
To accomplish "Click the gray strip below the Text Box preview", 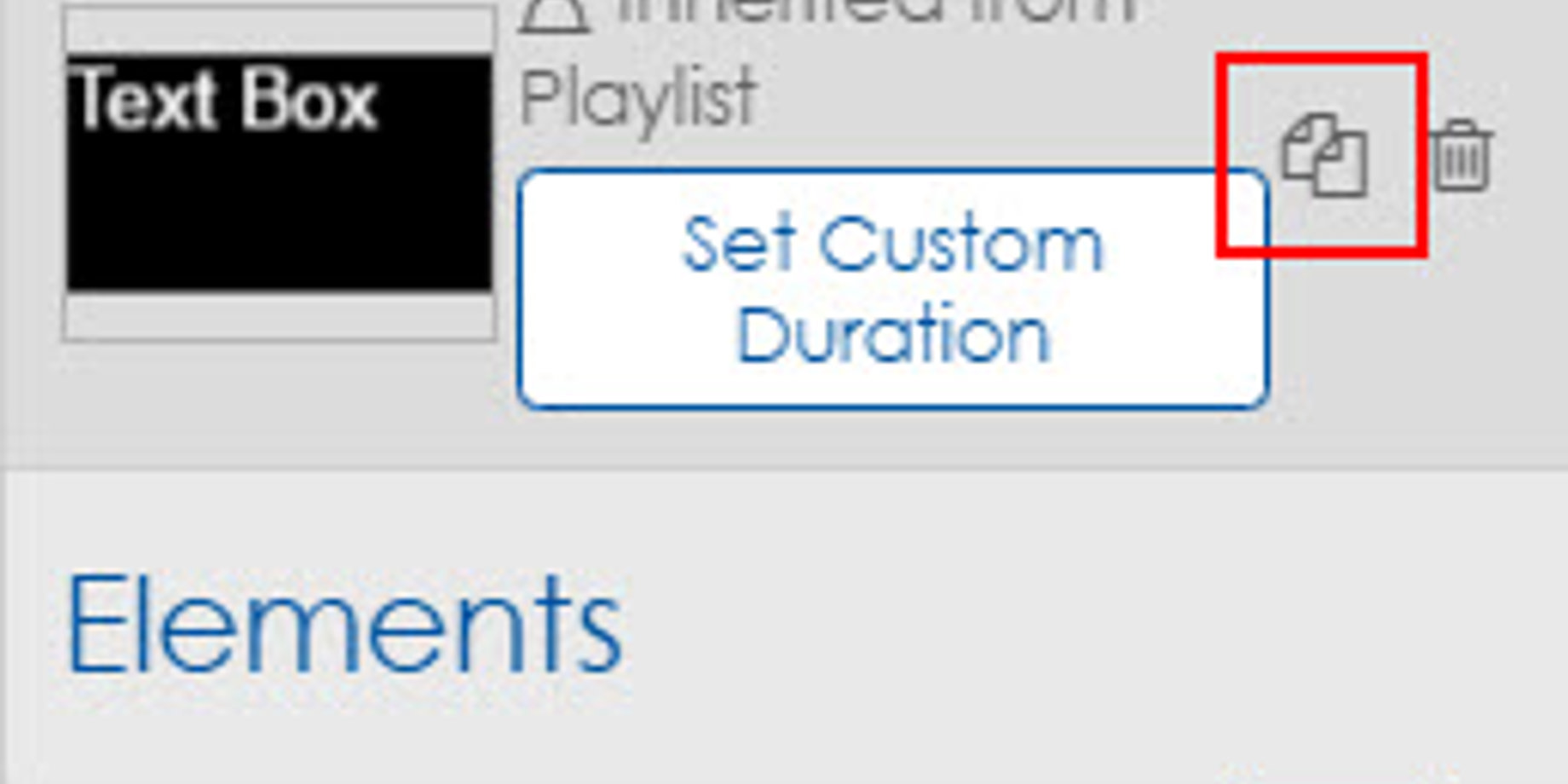I will click(x=280, y=316).
